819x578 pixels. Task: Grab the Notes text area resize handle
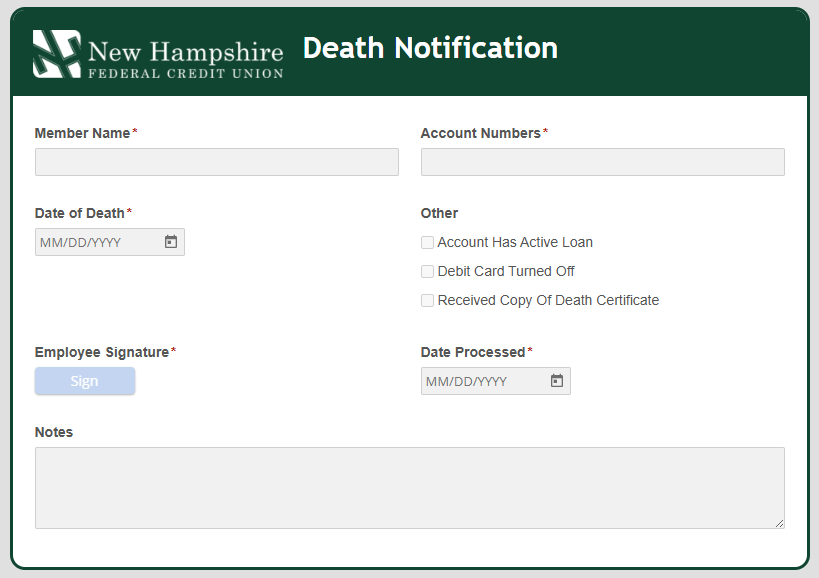(x=779, y=524)
